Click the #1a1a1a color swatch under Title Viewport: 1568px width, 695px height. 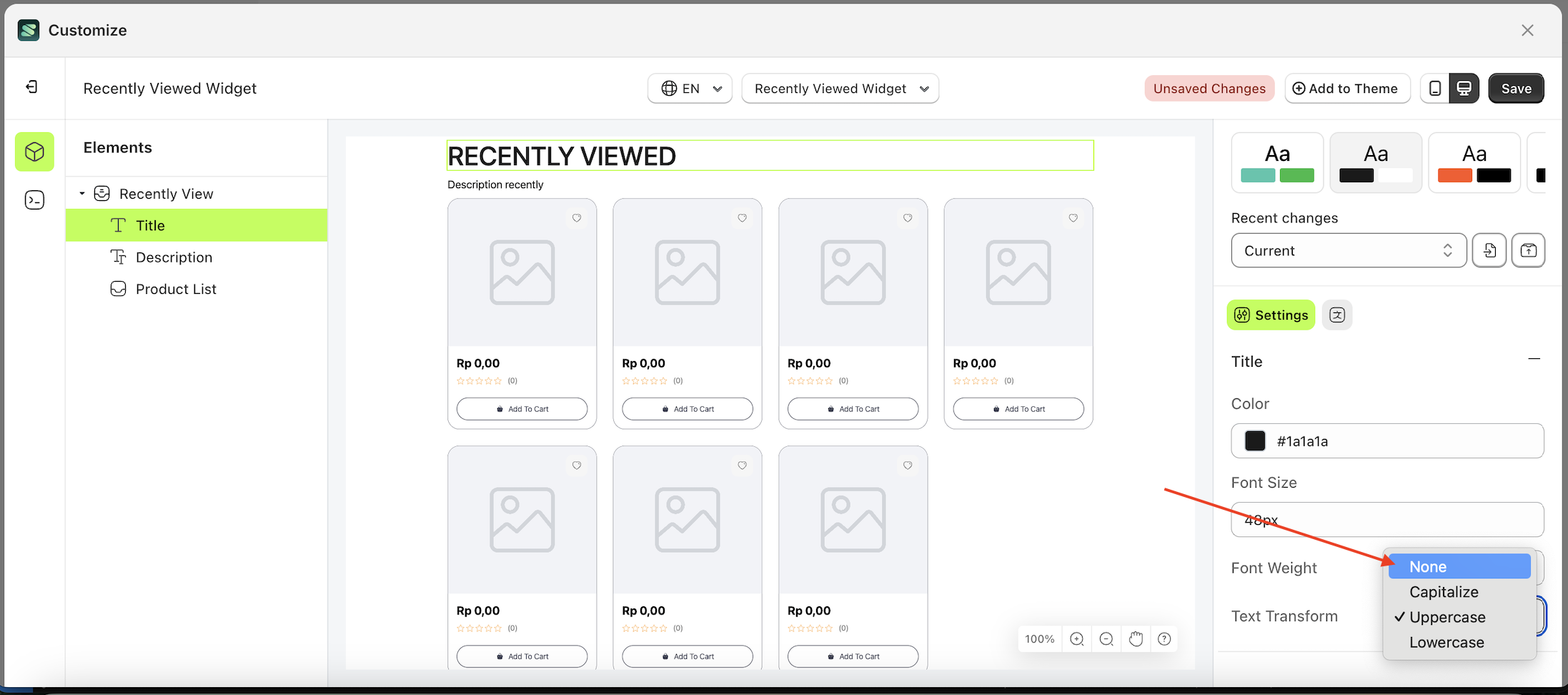pos(1254,440)
